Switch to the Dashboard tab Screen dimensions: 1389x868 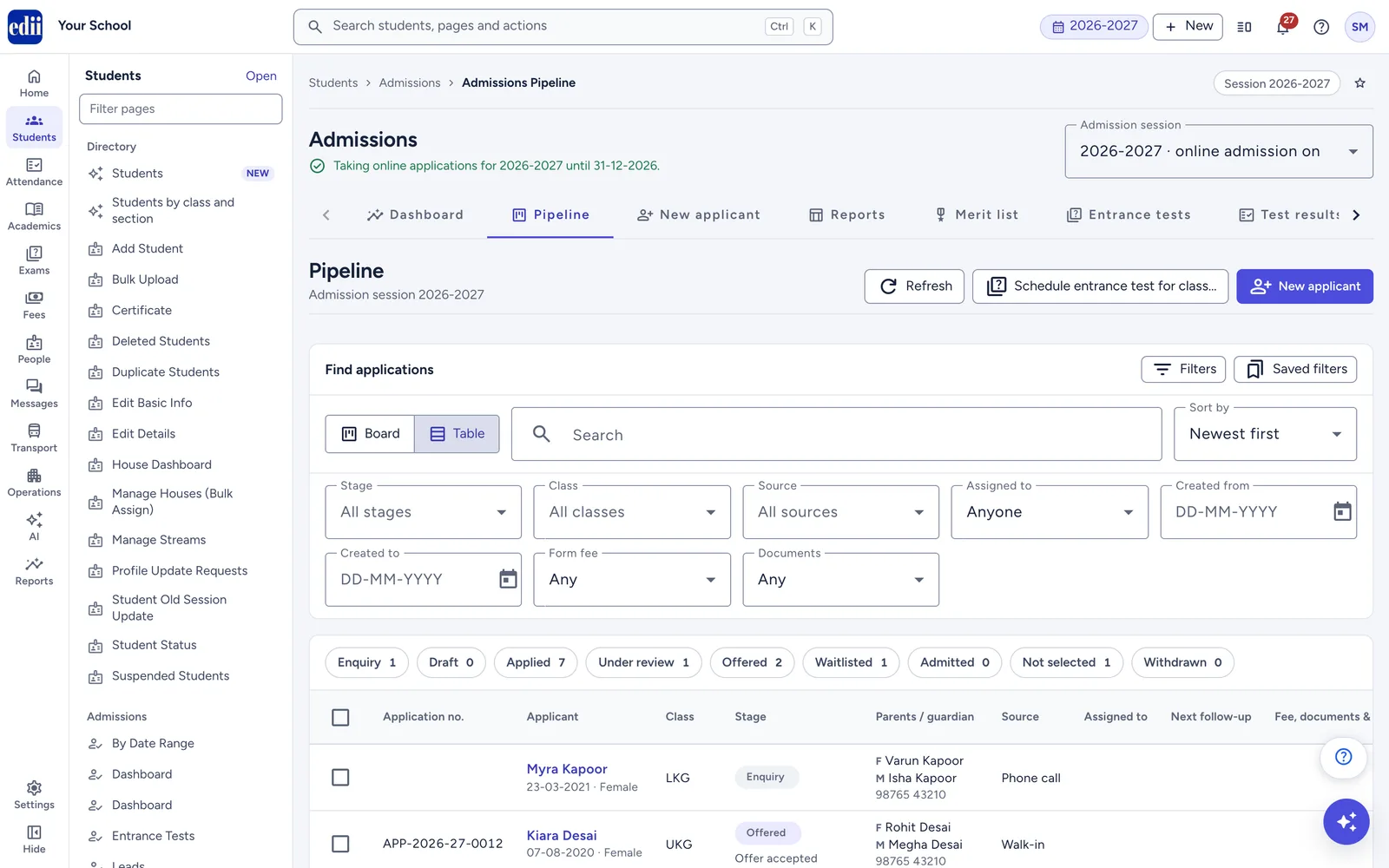pyautogui.click(x=415, y=214)
